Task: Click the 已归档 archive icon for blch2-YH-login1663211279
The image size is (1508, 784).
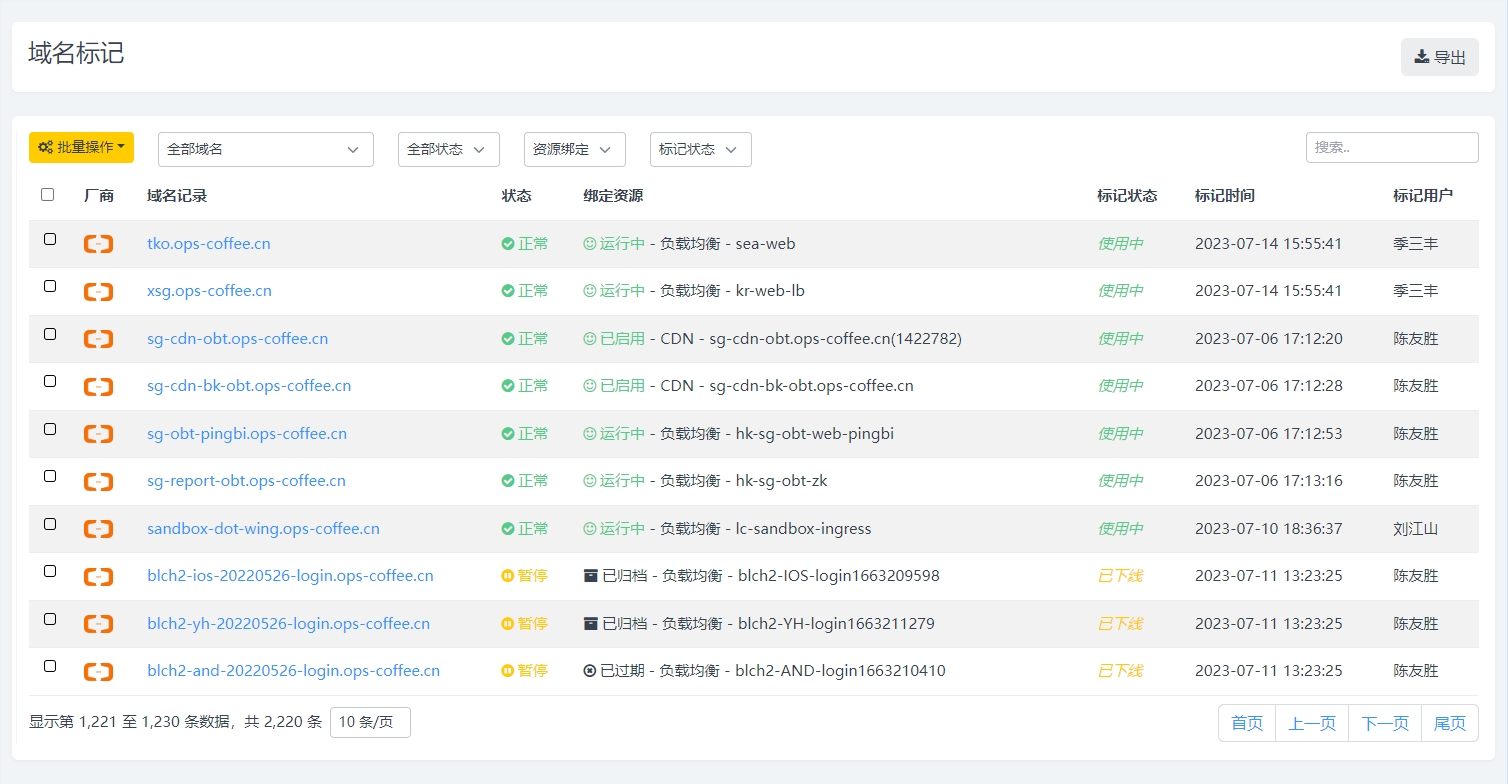Action: (x=590, y=624)
